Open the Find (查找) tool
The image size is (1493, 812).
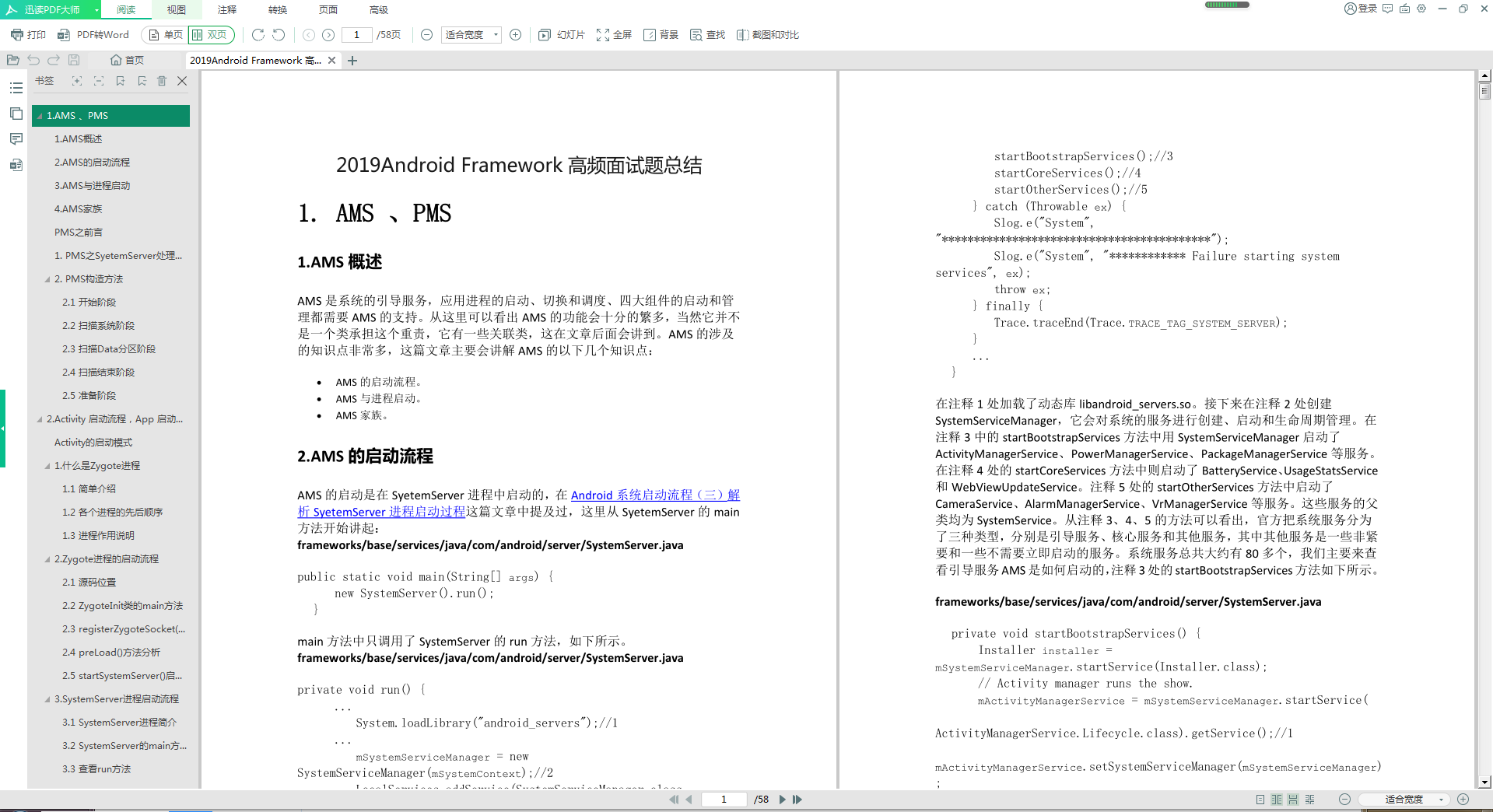coord(708,35)
